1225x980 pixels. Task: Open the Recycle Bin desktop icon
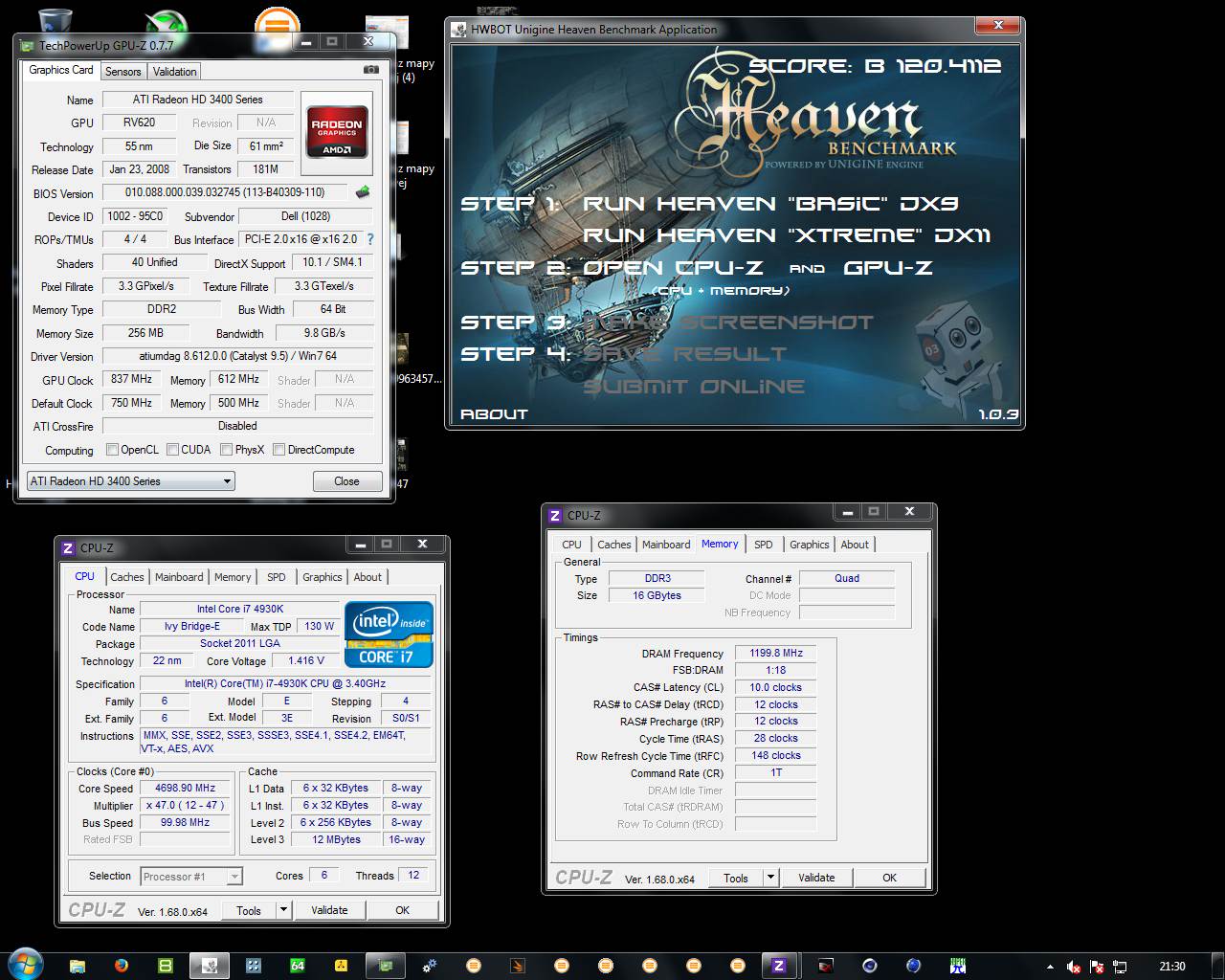57,19
